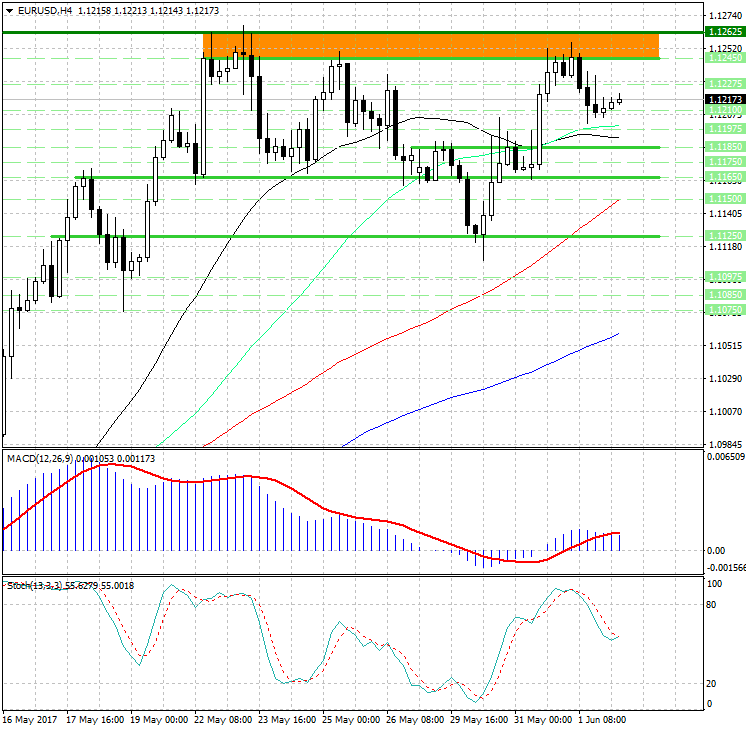
Task: Click the black current price 1.12173 label
Action: (723, 99)
